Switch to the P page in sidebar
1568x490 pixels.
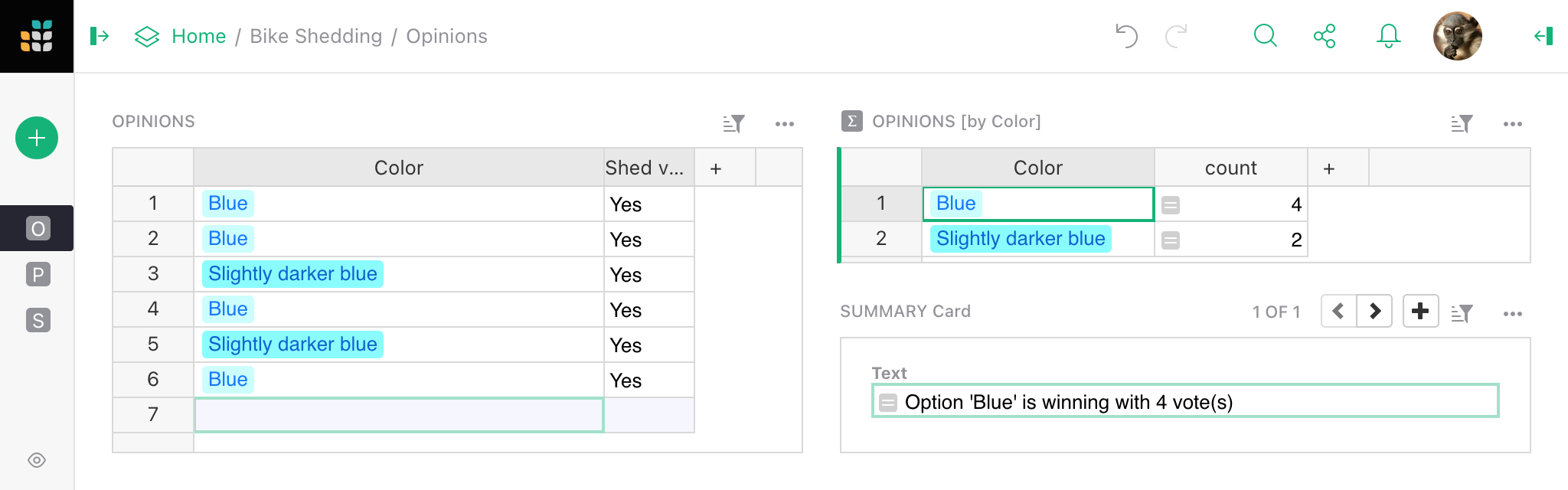pyautogui.click(x=38, y=274)
